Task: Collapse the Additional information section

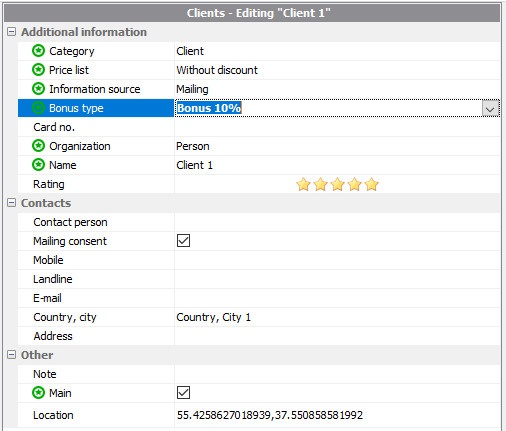Action: click(11, 32)
